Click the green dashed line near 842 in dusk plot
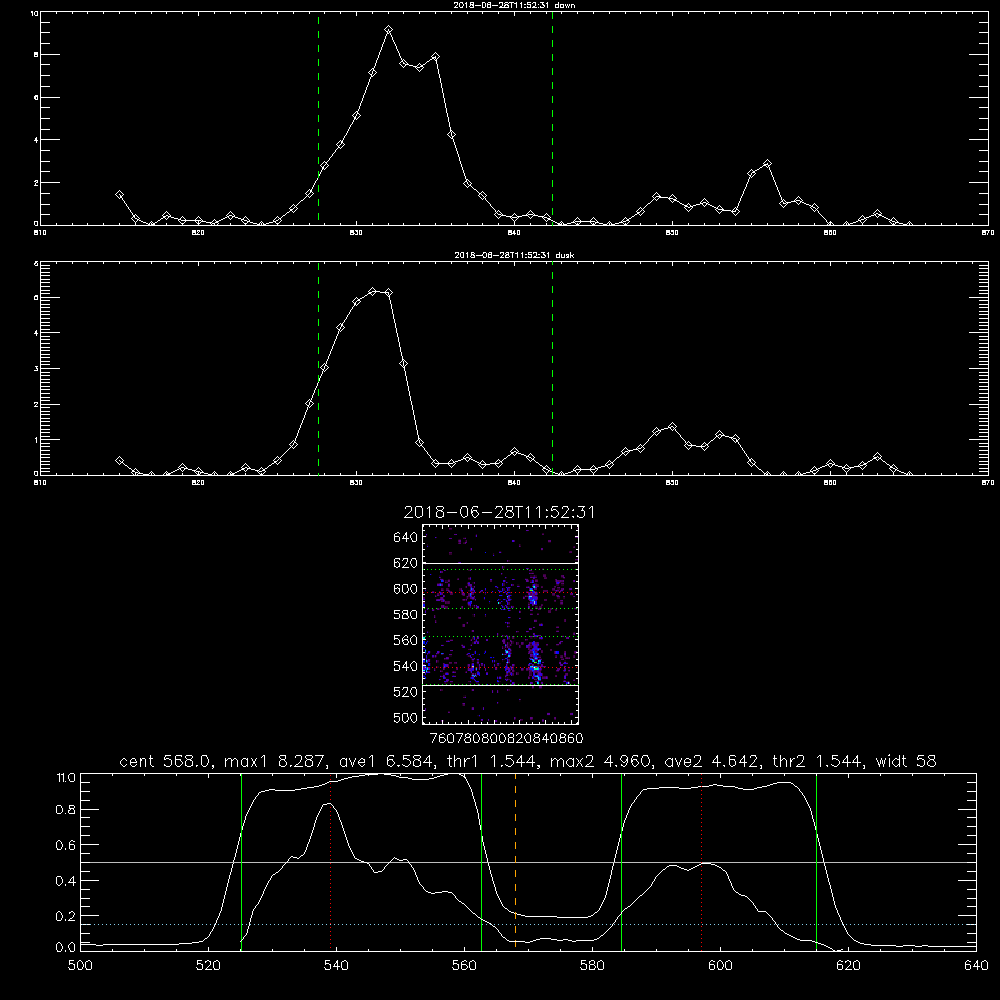 click(552, 369)
